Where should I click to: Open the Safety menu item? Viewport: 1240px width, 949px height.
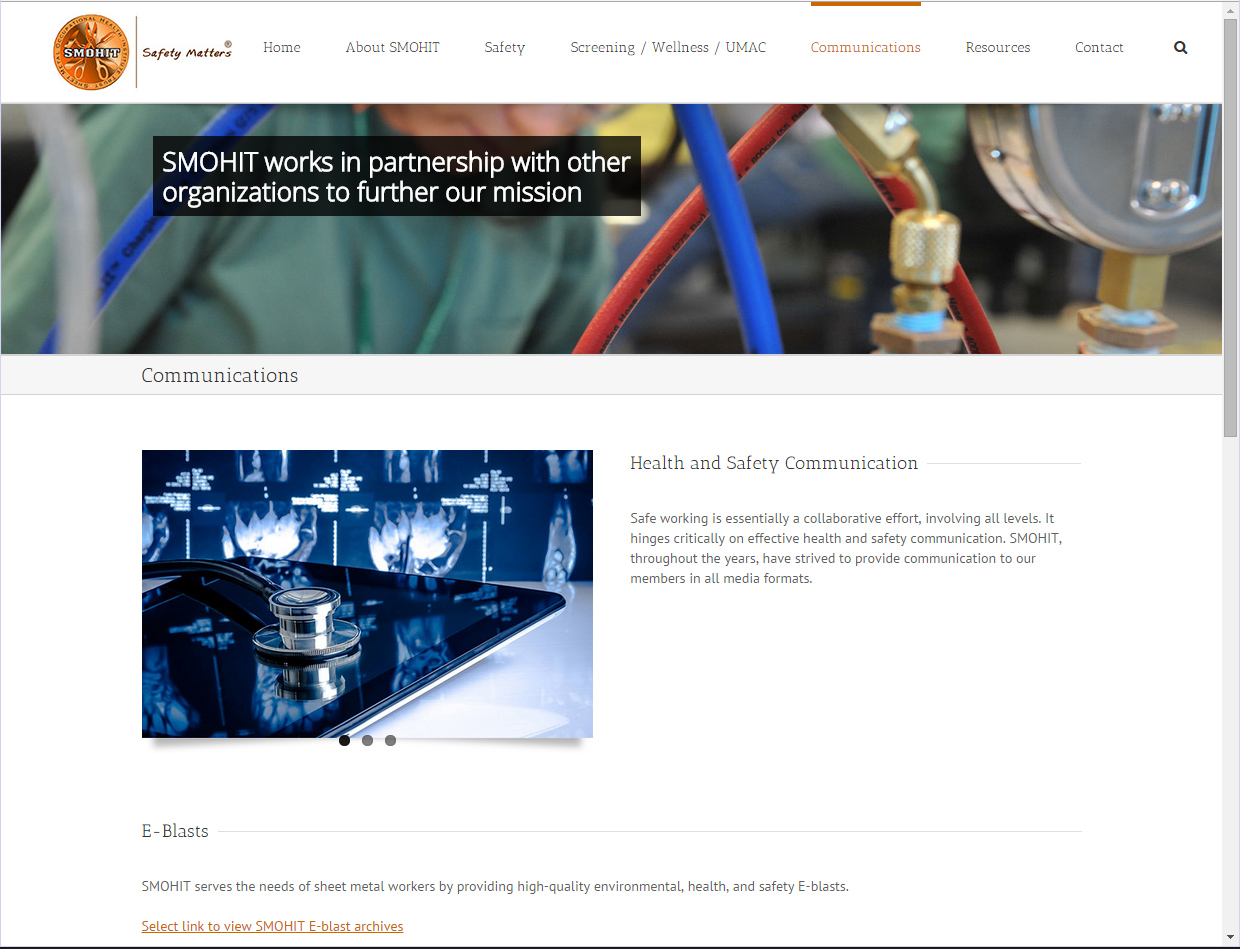point(504,47)
